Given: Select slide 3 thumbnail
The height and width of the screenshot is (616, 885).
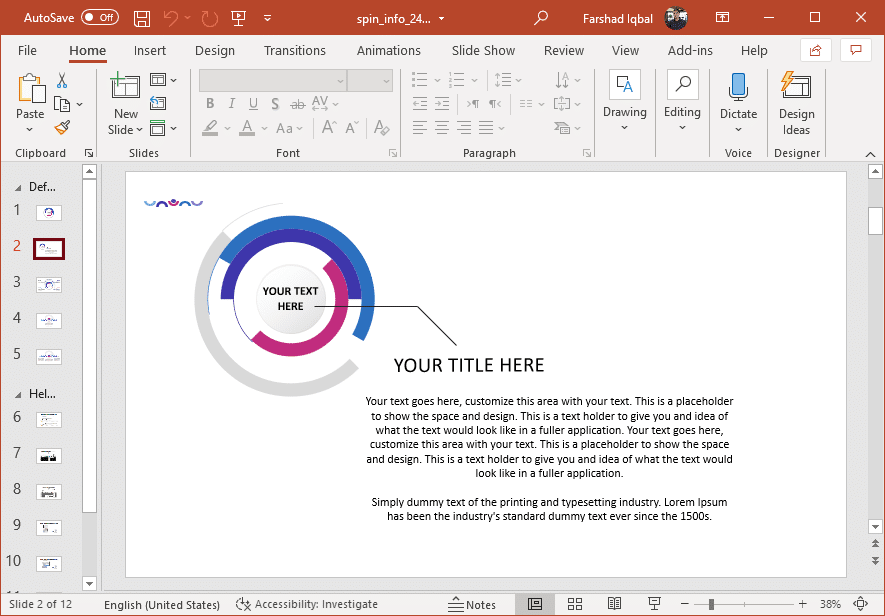Looking at the screenshot, I should pyautogui.click(x=48, y=284).
